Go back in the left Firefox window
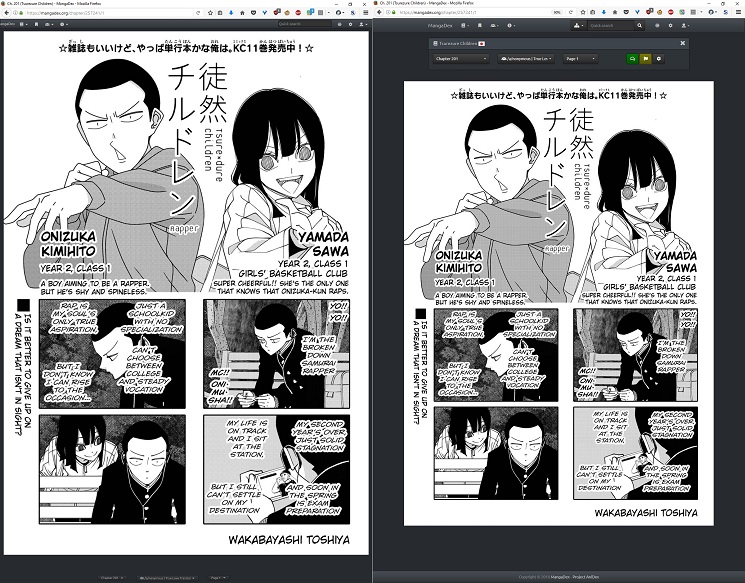Image resolution: width=745 pixels, height=583 pixels. pos(7,13)
